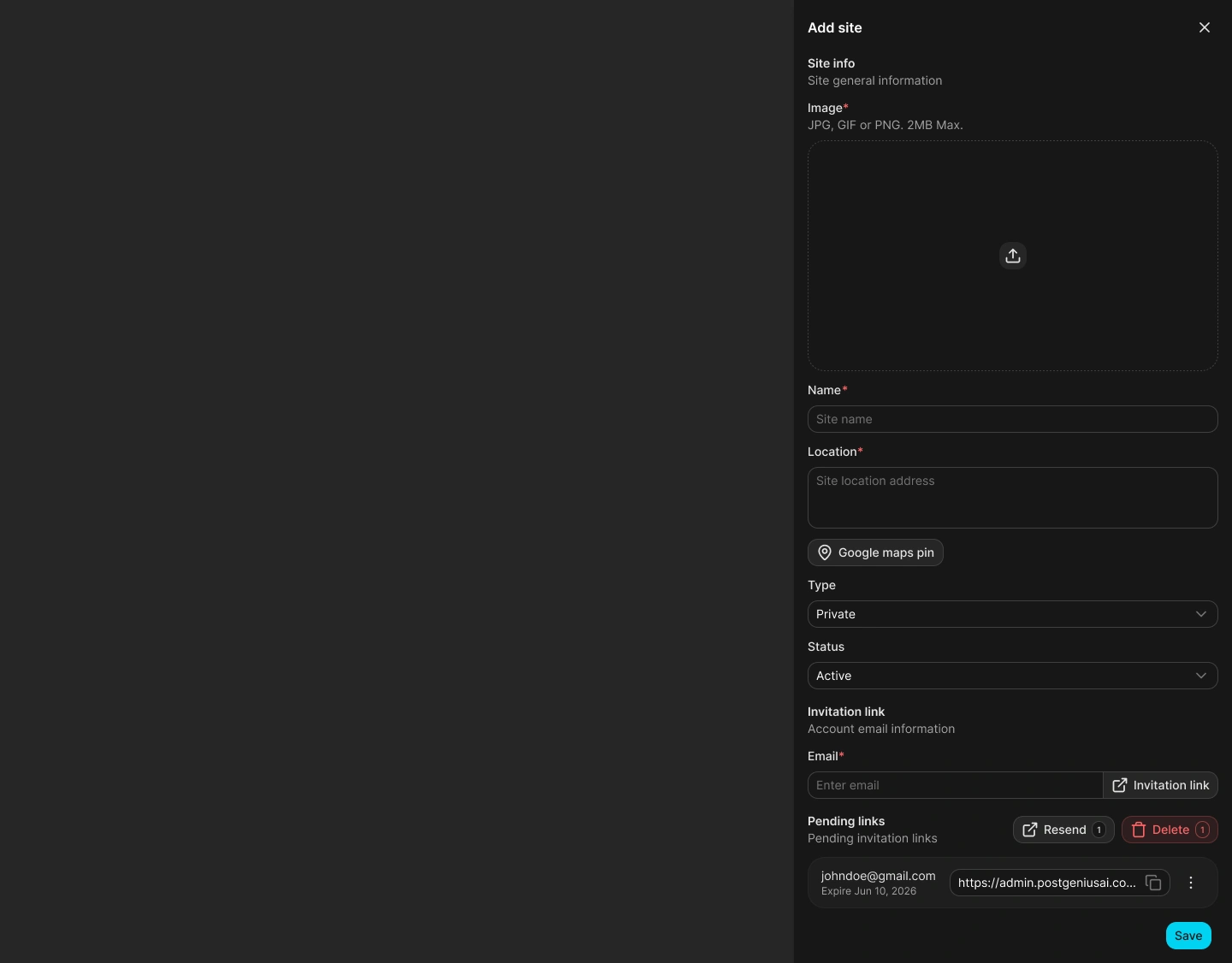Close the Add site panel
The height and width of the screenshot is (963, 1232).
1205,27
